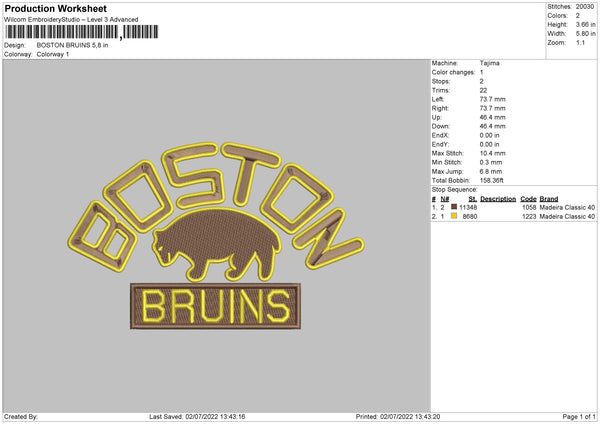Click the Max Jump value "6.8 mm"
This screenshot has height=424, width=600.
491,171
